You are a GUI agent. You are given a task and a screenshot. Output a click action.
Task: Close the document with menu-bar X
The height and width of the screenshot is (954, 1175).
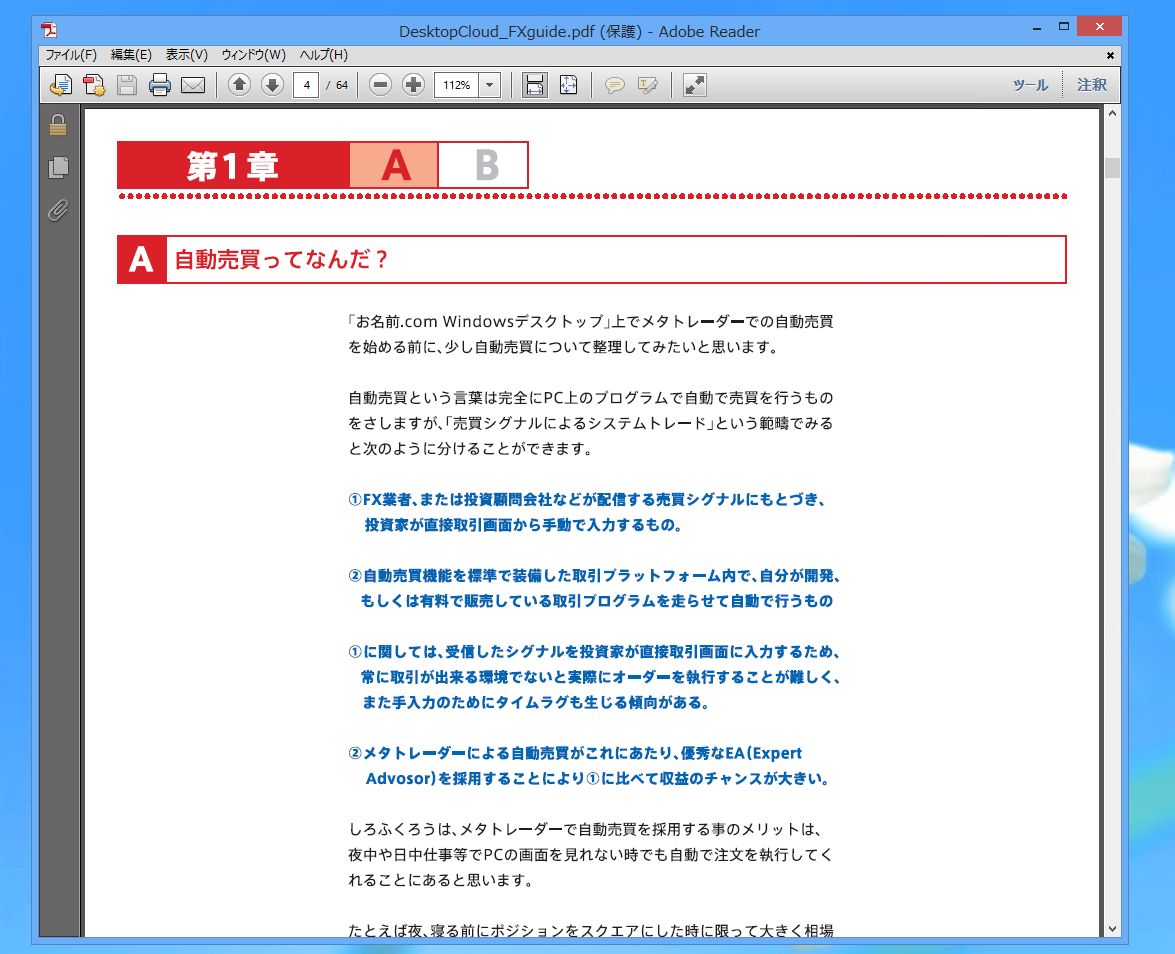1110,55
